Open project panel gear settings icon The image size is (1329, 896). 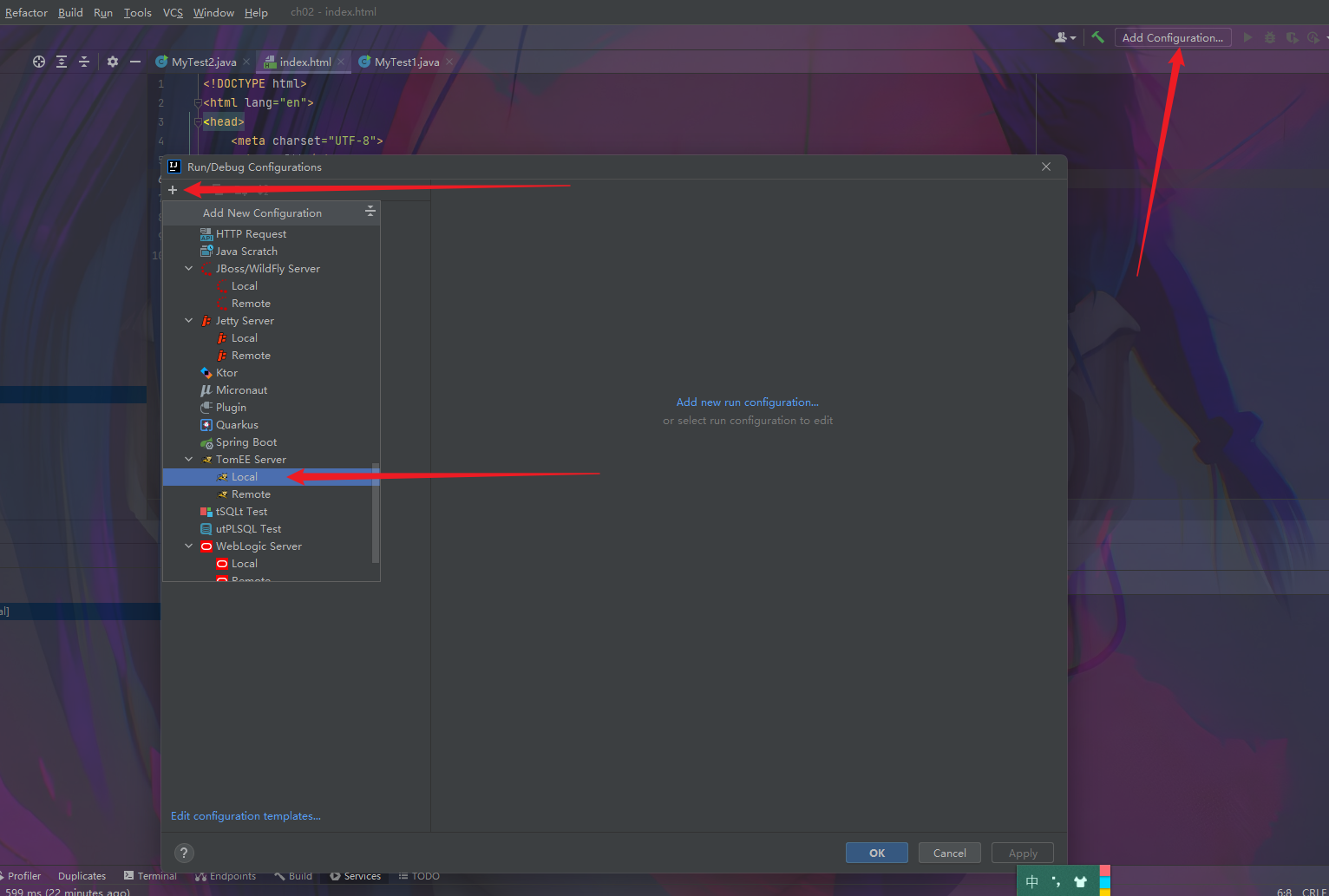pos(112,62)
